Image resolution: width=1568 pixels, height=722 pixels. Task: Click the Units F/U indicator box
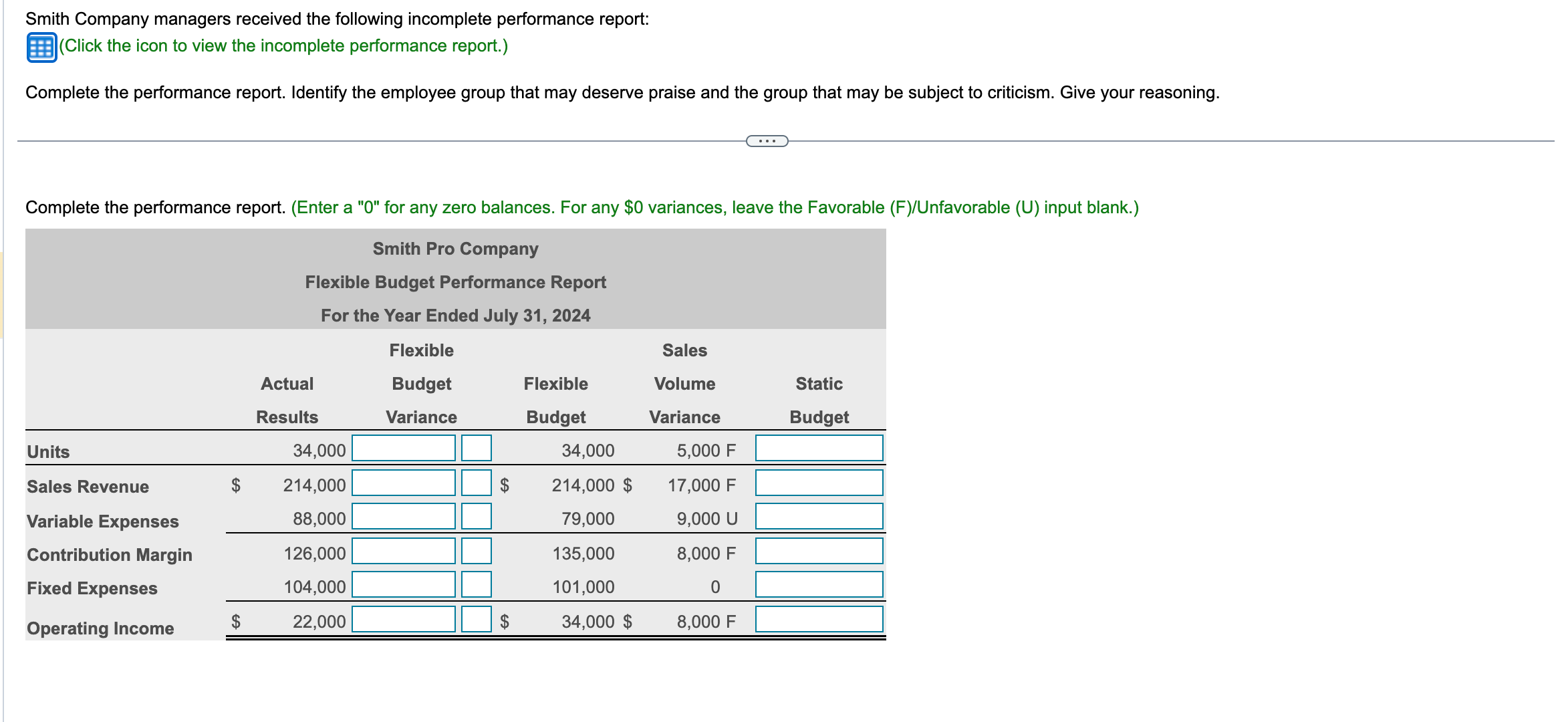[478, 448]
